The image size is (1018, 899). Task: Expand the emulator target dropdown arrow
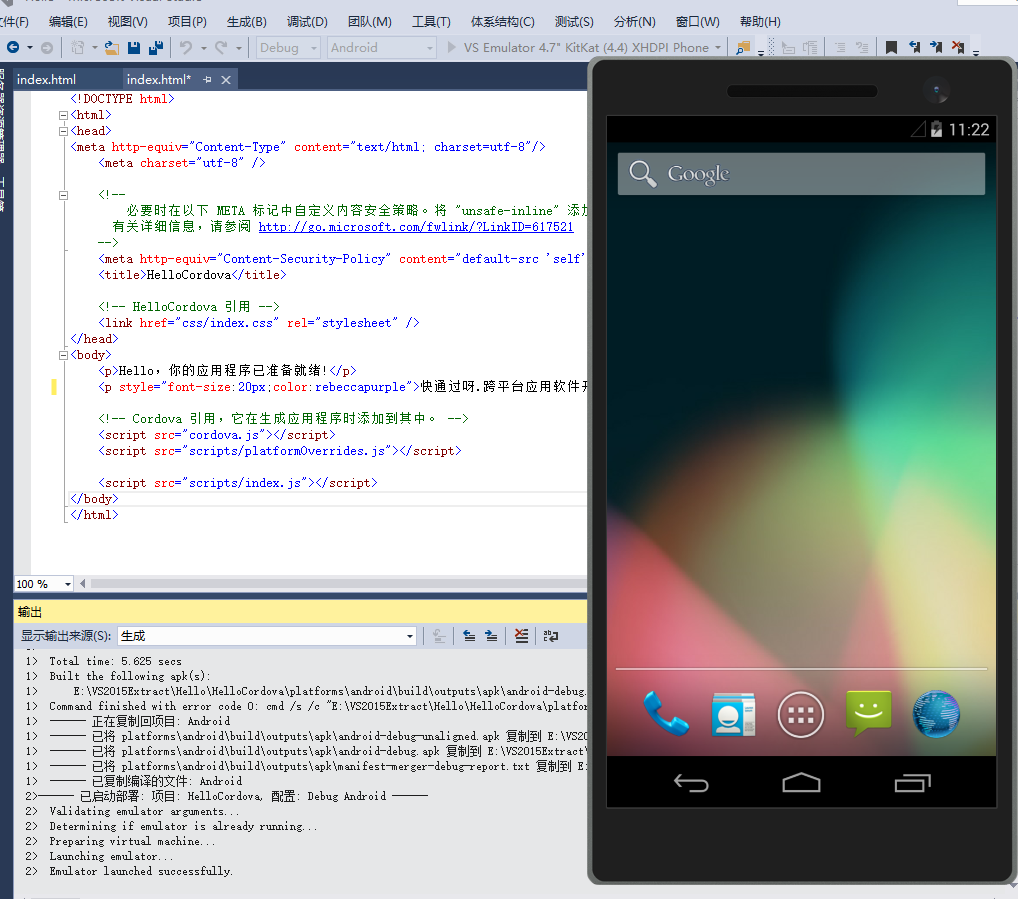pos(718,47)
